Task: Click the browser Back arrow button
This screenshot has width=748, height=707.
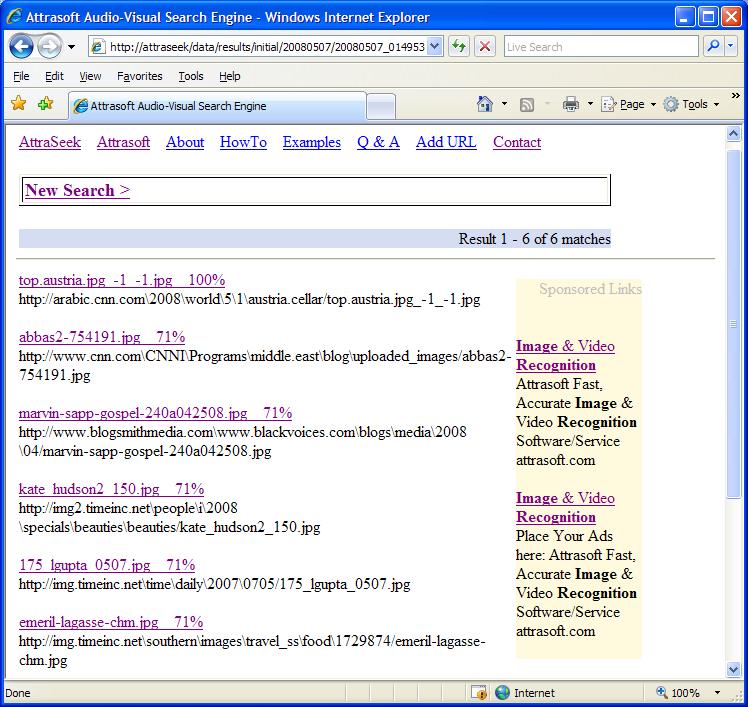Action: (x=21, y=47)
